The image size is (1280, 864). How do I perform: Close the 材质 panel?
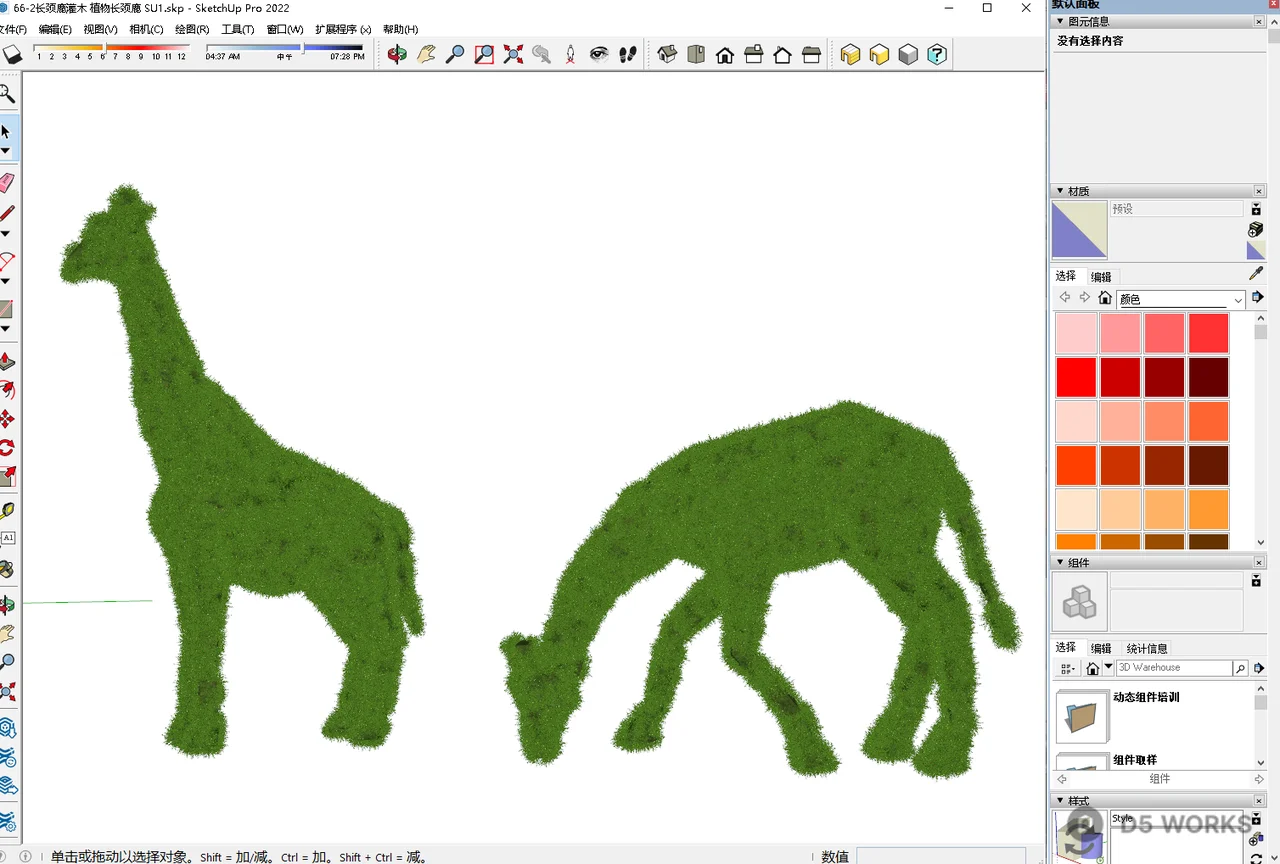(1260, 191)
